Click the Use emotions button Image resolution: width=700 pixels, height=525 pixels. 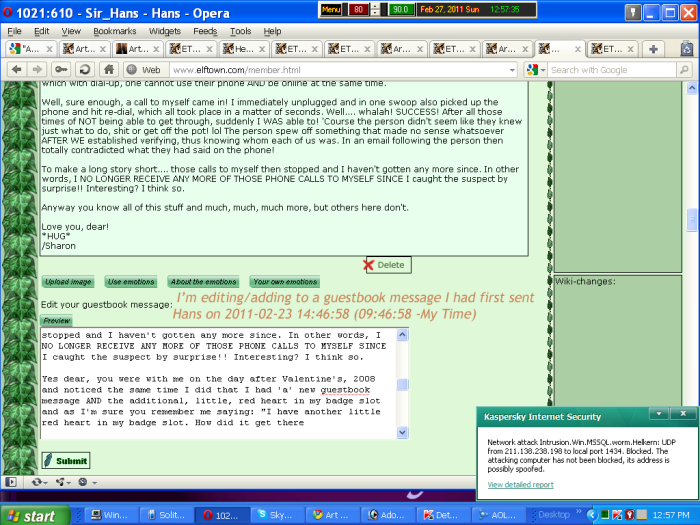131,282
